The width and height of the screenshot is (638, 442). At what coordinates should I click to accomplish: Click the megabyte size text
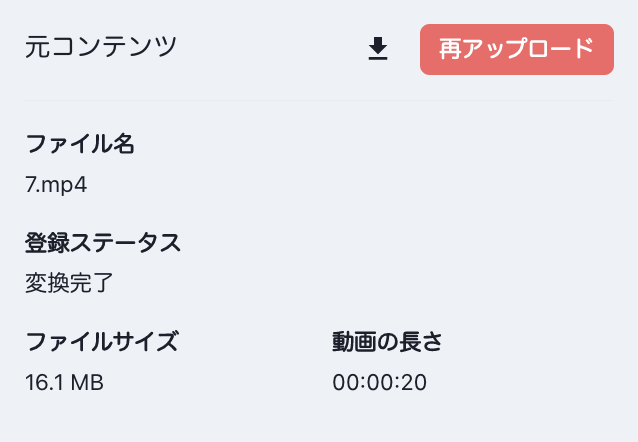pyautogui.click(x=65, y=382)
